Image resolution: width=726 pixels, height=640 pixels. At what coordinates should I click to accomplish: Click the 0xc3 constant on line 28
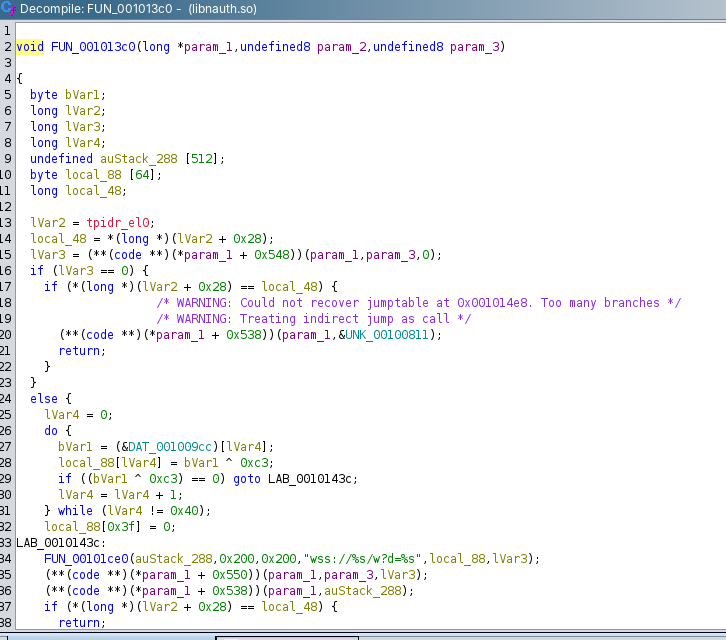pyautogui.click(x=254, y=463)
